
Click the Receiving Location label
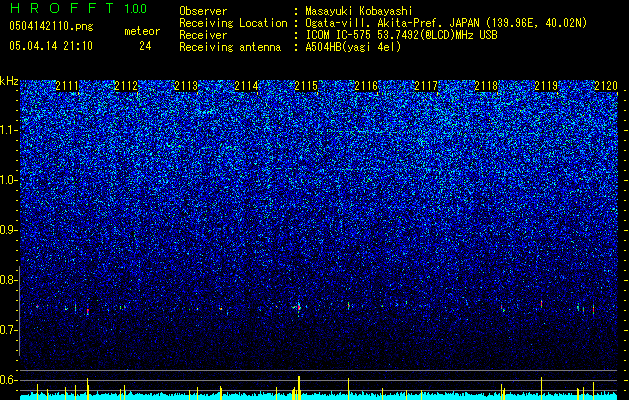pos(233,23)
